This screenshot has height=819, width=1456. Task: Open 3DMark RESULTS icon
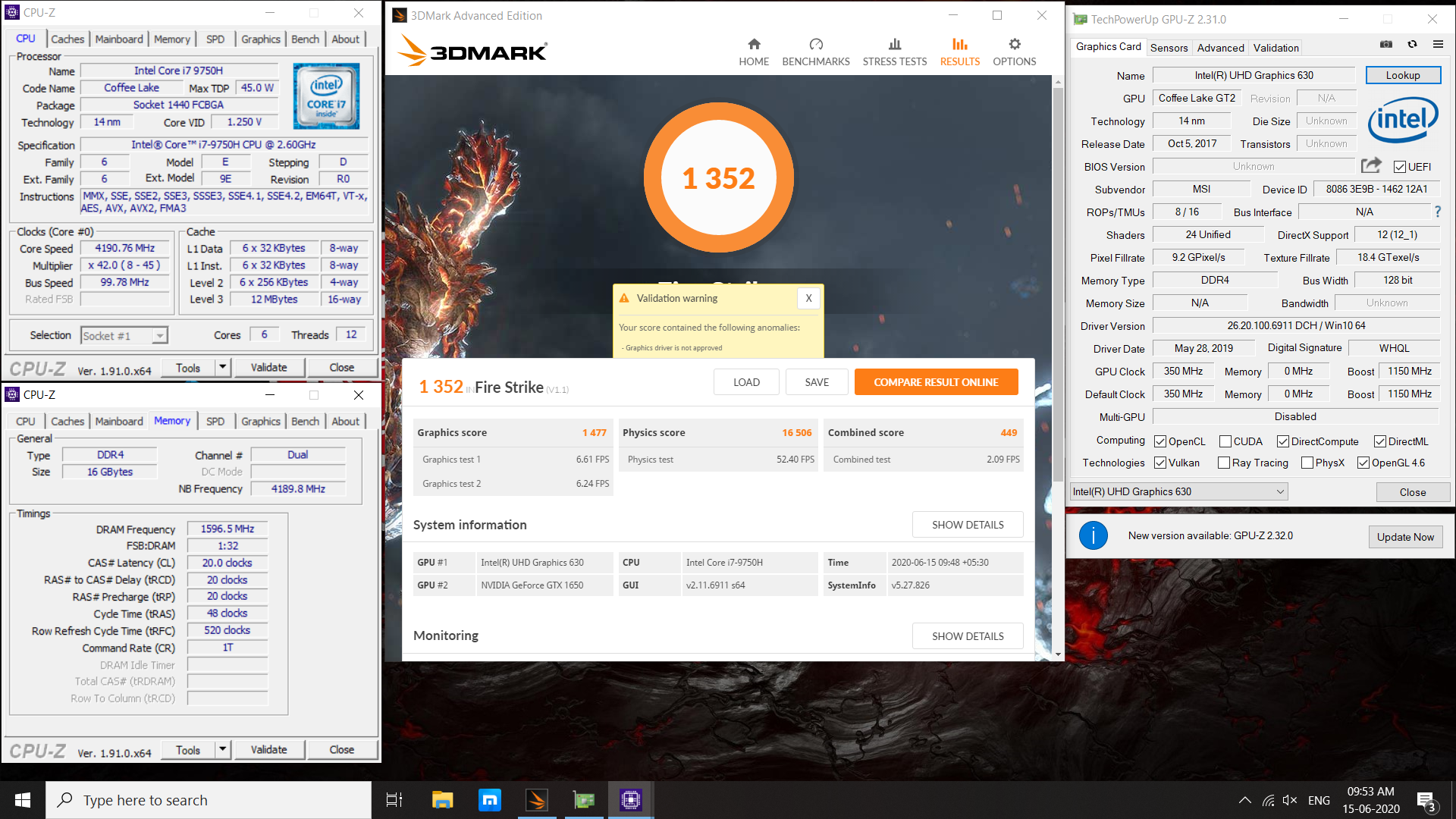click(x=960, y=44)
